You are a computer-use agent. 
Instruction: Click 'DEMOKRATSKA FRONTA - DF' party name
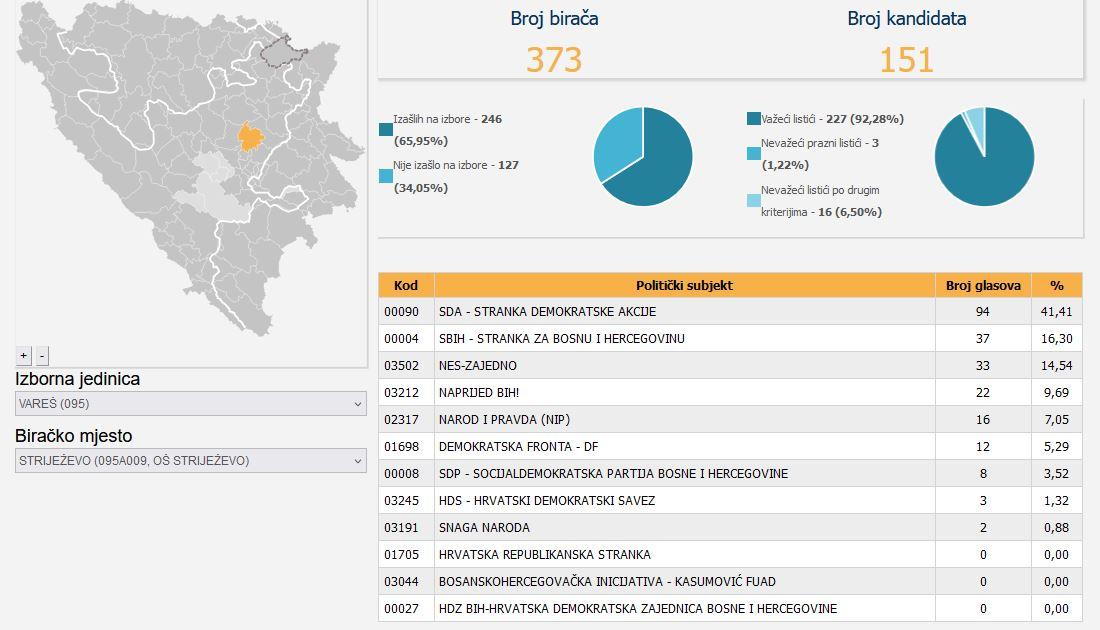pyautogui.click(x=518, y=447)
